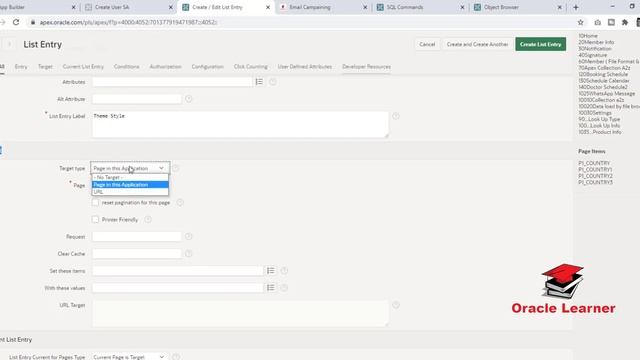Open the list picker beside Attributes field

click(259, 82)
